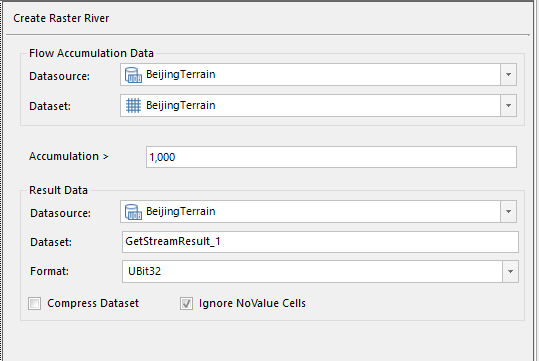Click BeijingTerrain text in Flow Accumulation Dataset
Image resolution: width=539 pixels, height=361 pixels.
pyautogui.click(x=181, y=105)
